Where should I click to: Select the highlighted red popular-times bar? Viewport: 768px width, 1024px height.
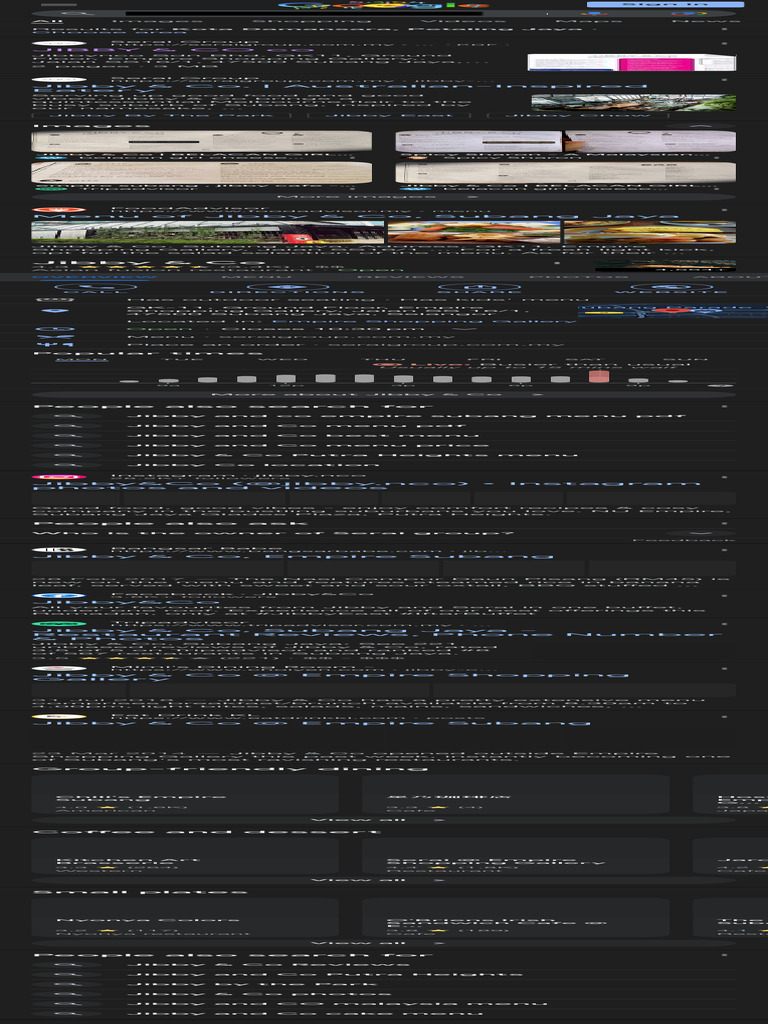click(x=599, y=376)
